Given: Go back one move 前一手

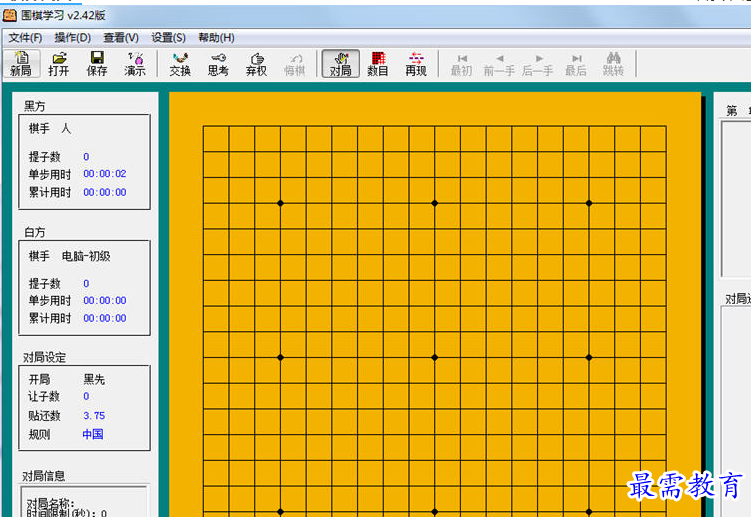Looking at the screenshot, I should (499, 64).
